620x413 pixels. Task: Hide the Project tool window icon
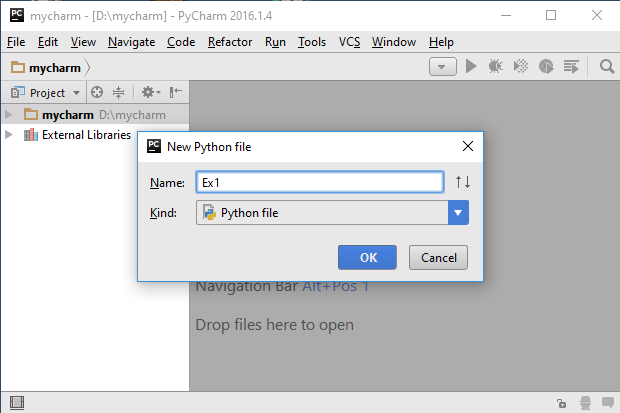(175, 93)
